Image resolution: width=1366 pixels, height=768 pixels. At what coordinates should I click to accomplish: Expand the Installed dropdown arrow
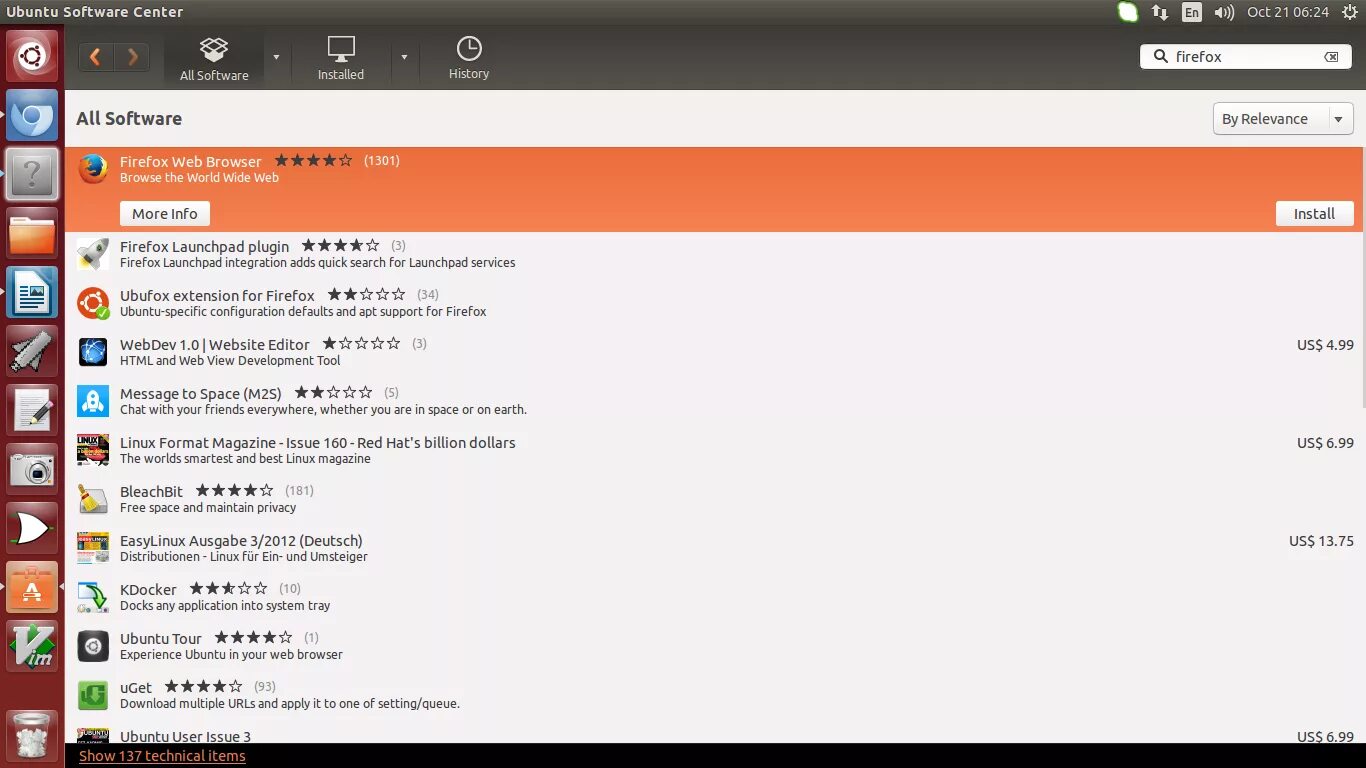coord(404,57)
